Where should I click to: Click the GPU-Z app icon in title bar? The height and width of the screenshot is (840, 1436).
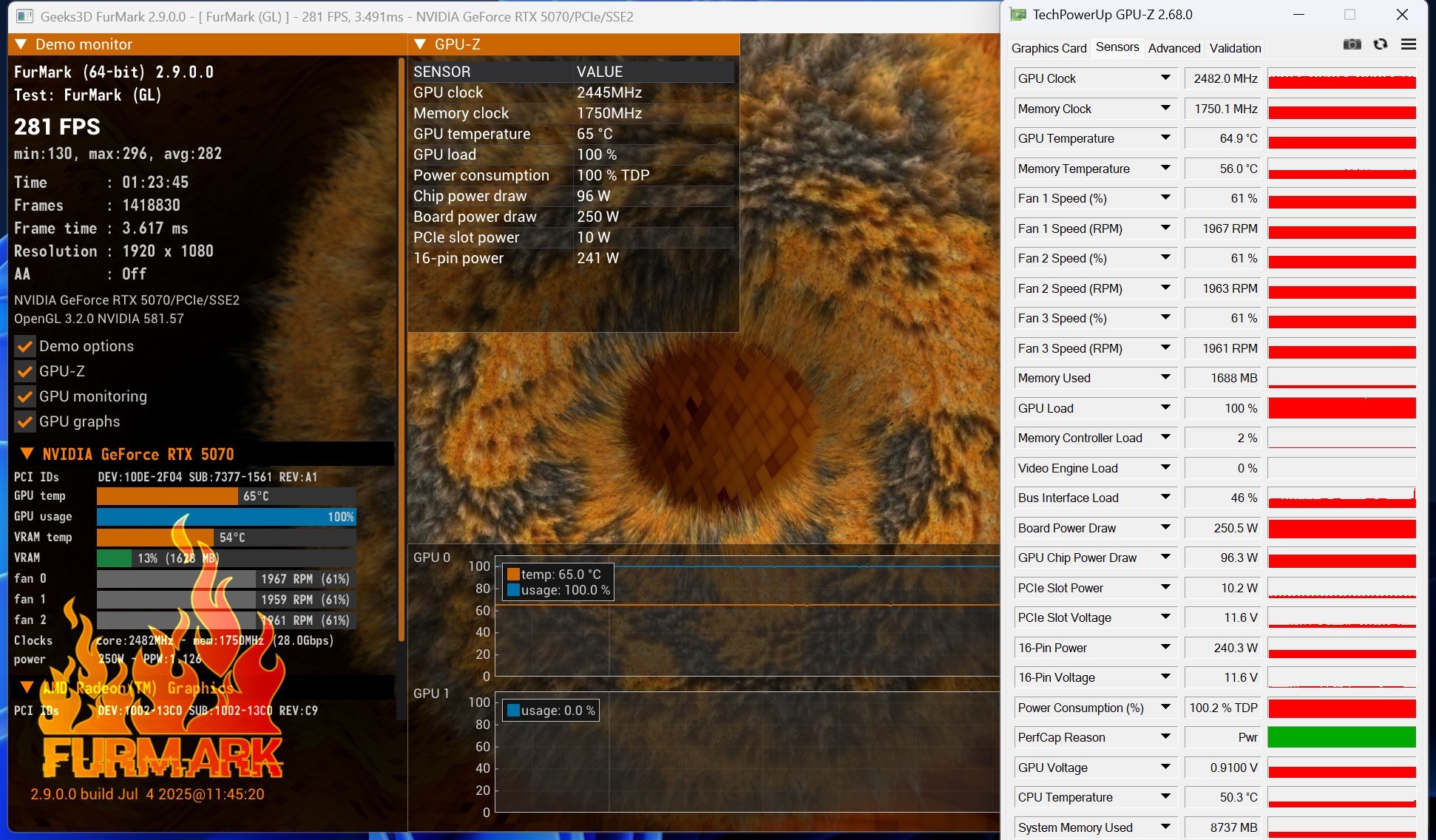(1018, 15)
